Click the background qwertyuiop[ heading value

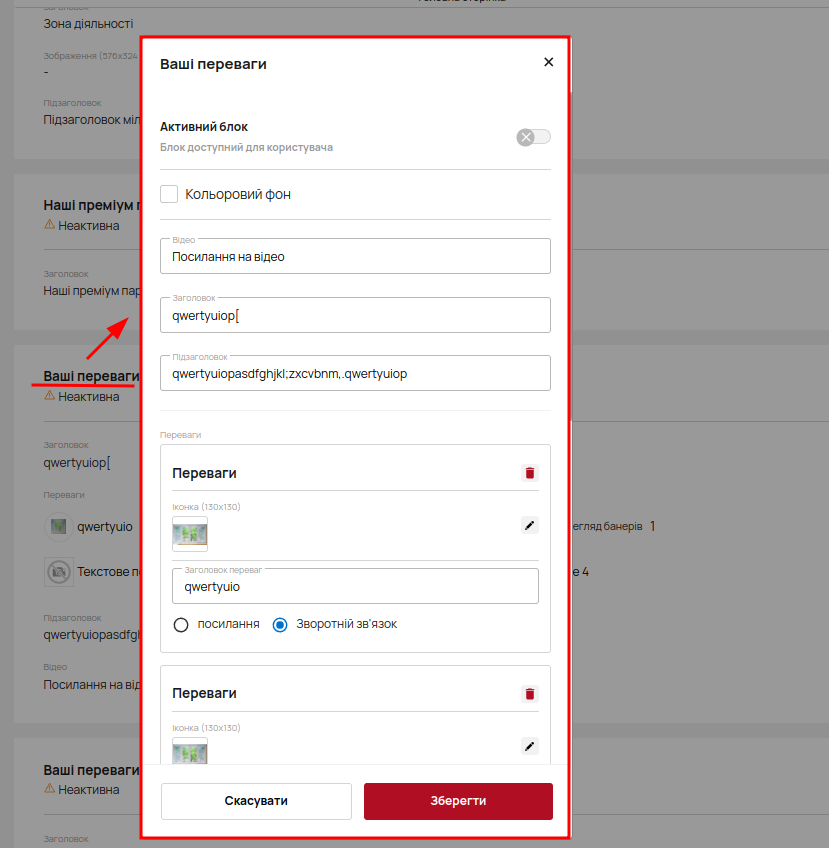pyautogui.click(x=77, y=463)
